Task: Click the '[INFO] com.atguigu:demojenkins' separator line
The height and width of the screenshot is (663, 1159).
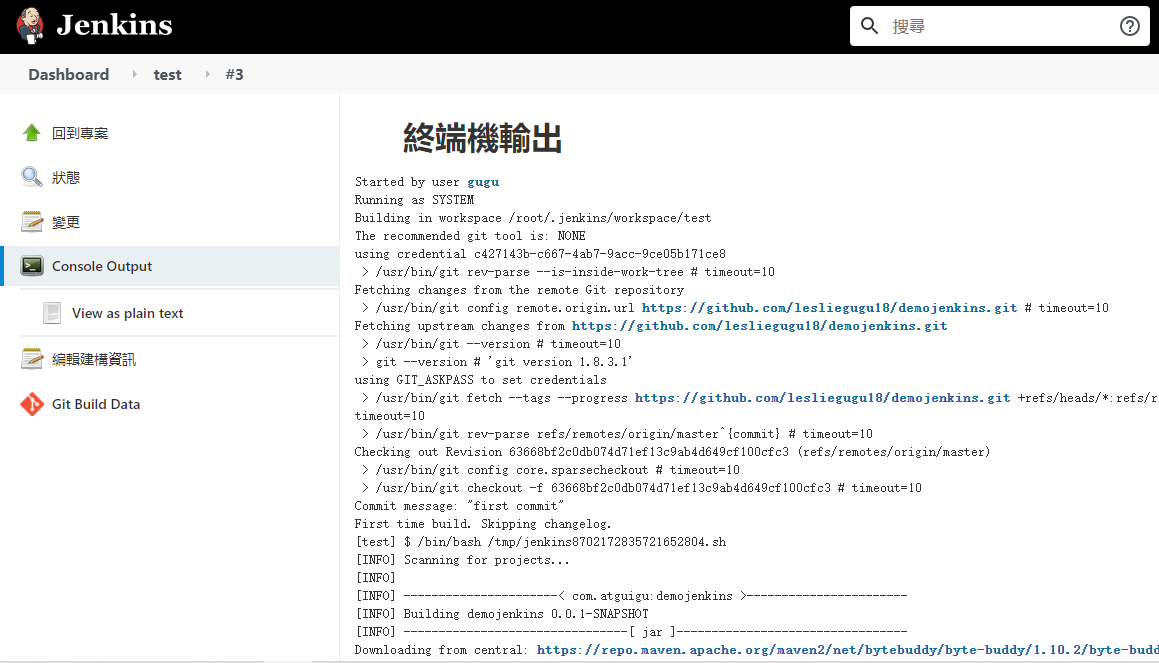Action: point(631,596)
